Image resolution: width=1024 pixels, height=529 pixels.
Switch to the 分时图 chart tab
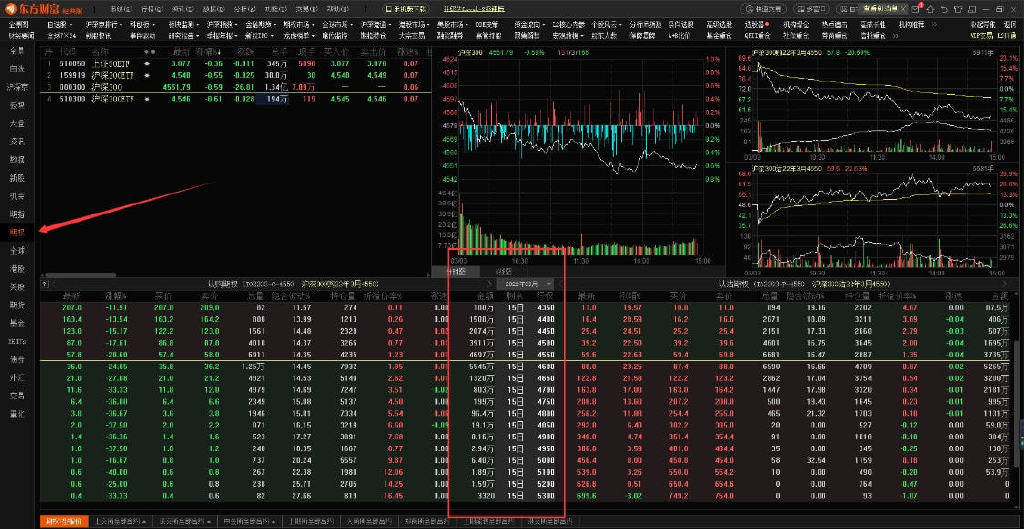[456, 270]
